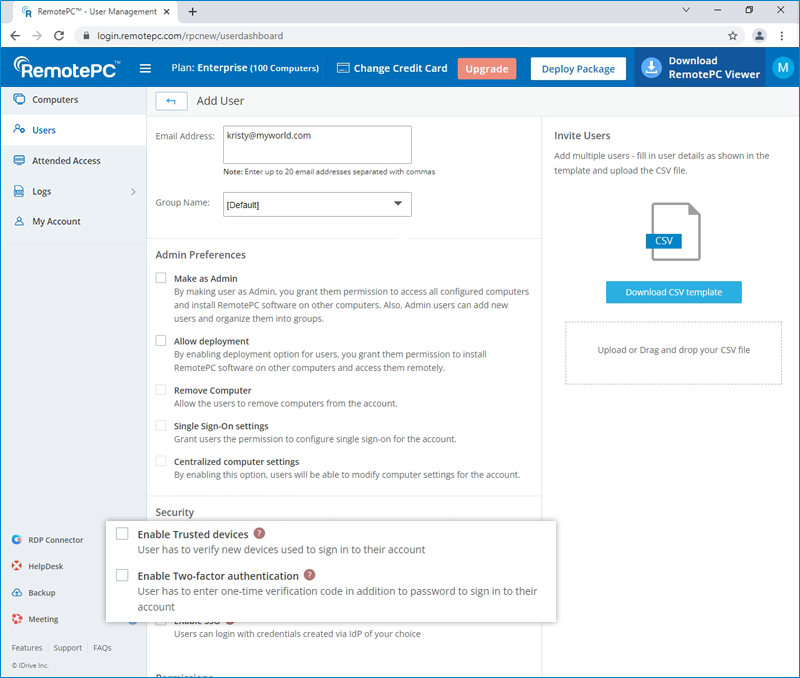Enable the Two-factor authentication checkbox
Viewport: 800px width, 678px height.
coord(122,575)
